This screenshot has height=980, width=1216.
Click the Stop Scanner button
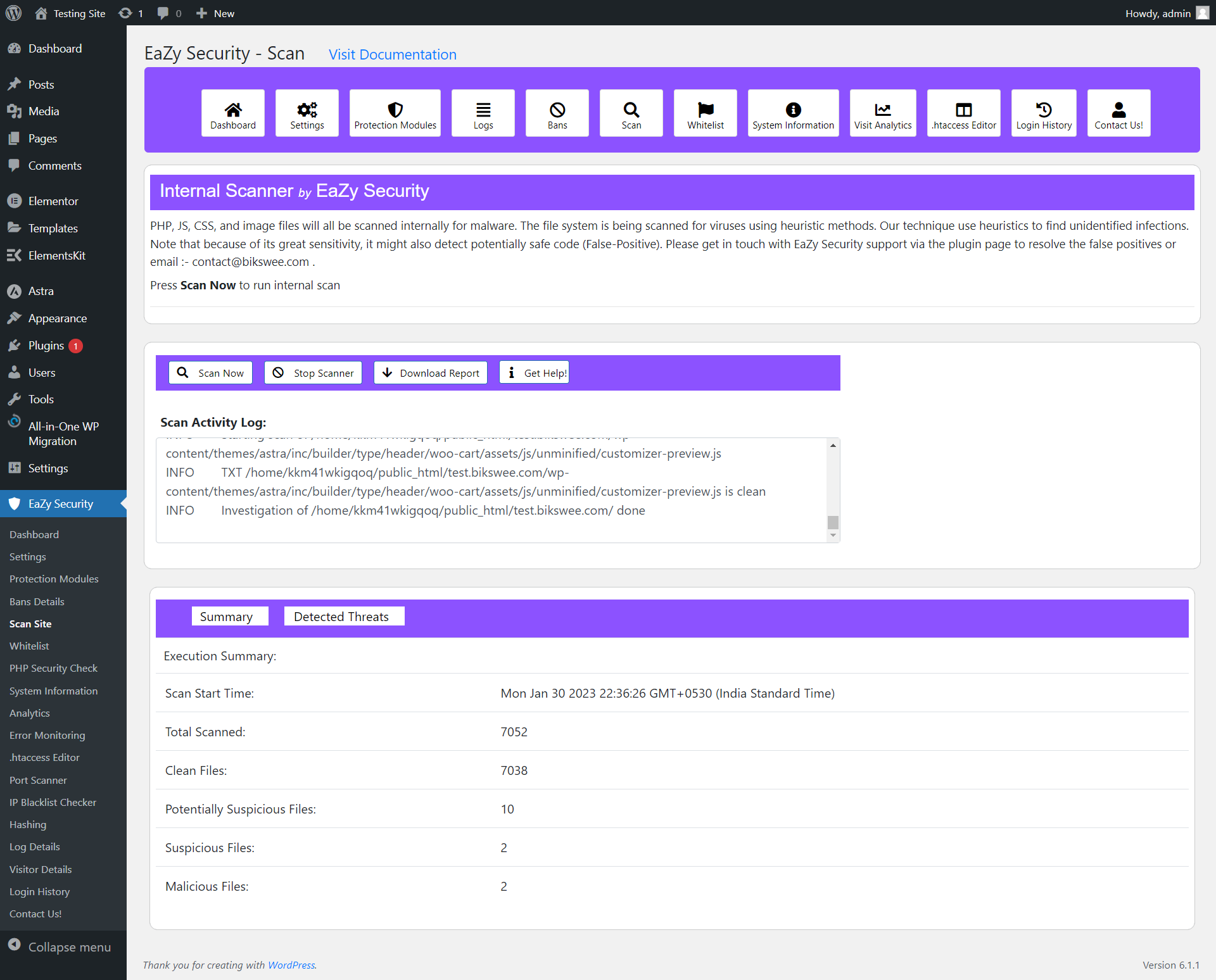313,373
